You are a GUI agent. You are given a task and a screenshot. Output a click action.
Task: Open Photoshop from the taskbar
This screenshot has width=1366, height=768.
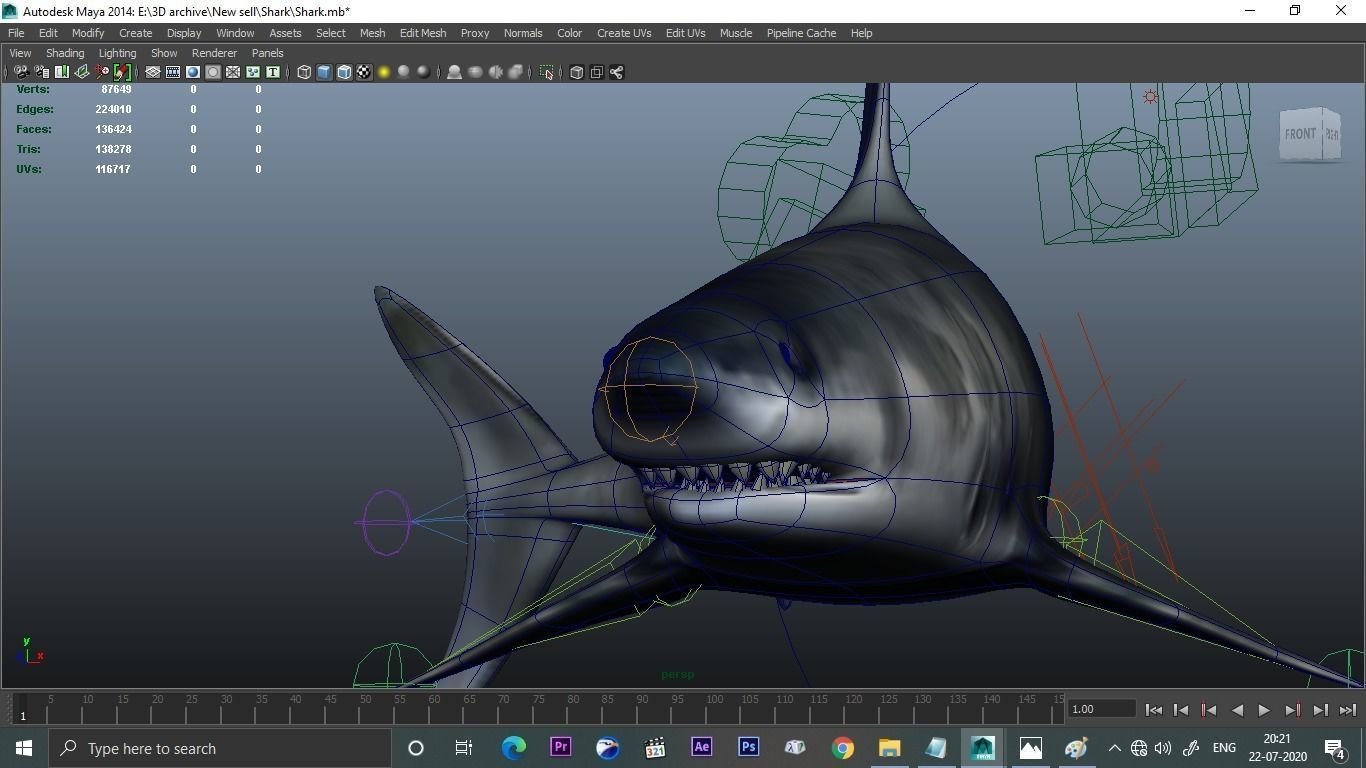(748, 747)
